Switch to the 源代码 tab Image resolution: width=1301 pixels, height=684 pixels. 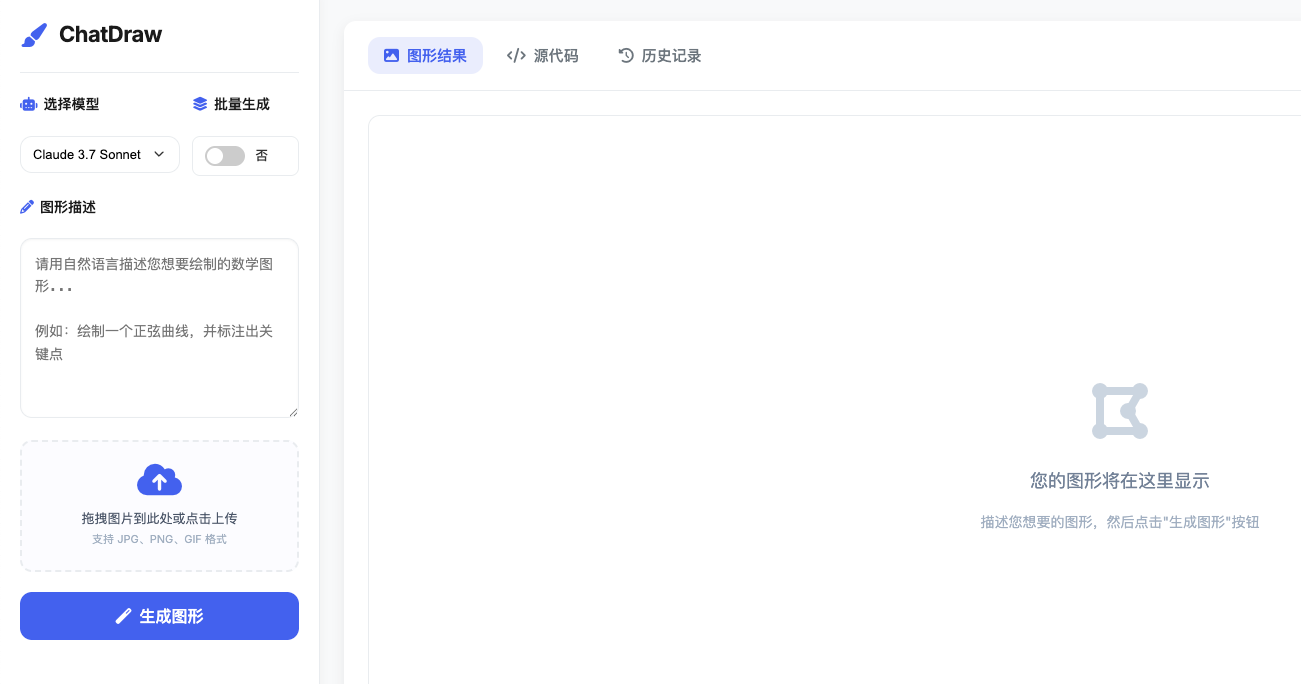click(x=542, y=56)
